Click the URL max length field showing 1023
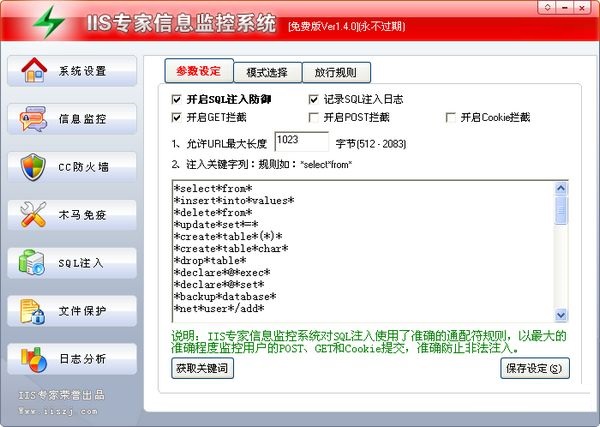Screen dimensions: 600x427 302,142
